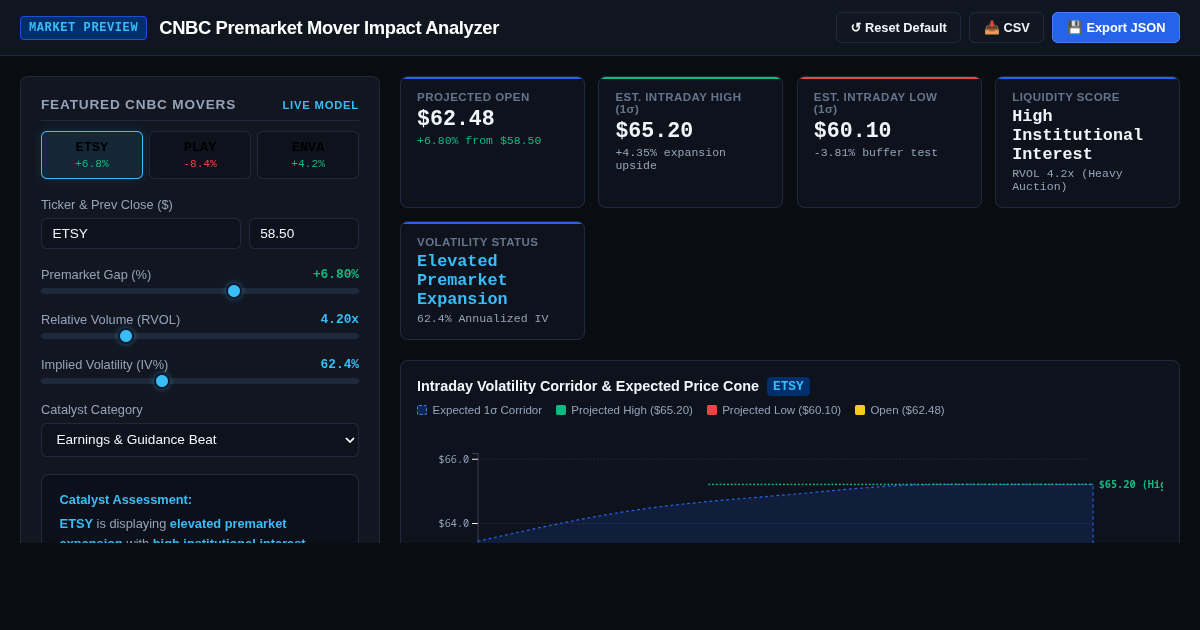Click the High Institutional Interest text
Image resolution: width=1200 pixels, height=630 pixels.
pos(1078,135)
